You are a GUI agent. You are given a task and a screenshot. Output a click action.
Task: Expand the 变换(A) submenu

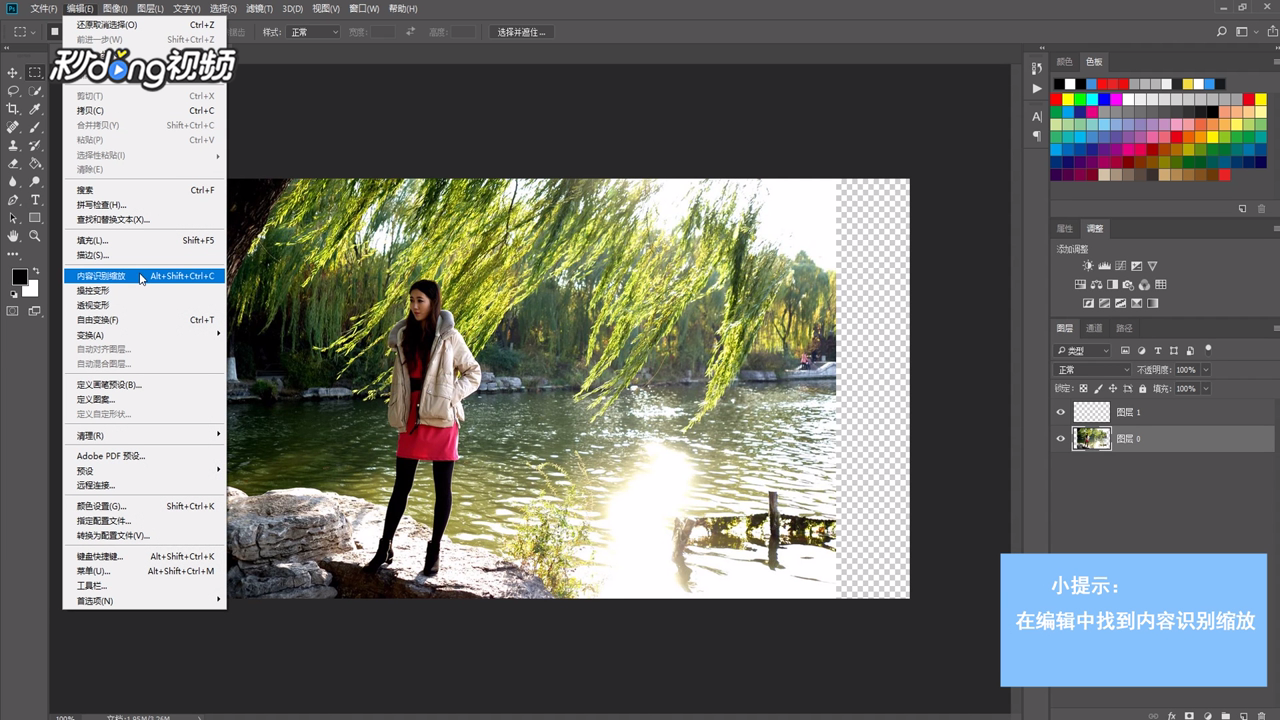(x=145, y=335)
